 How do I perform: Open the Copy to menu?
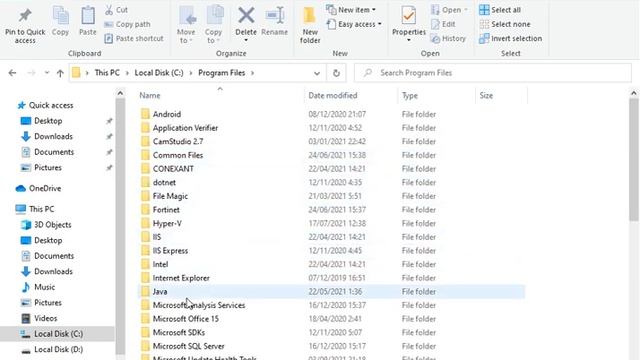[x=213, y=24]
